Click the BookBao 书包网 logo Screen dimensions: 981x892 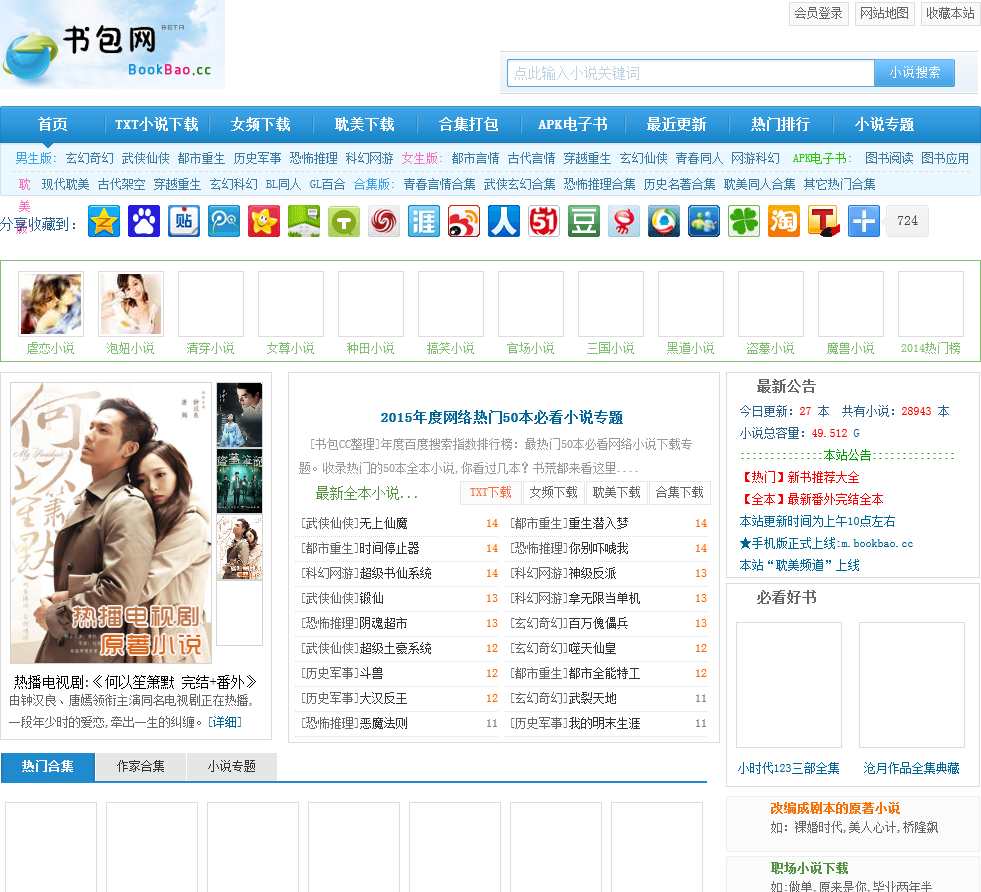[113, 45]
